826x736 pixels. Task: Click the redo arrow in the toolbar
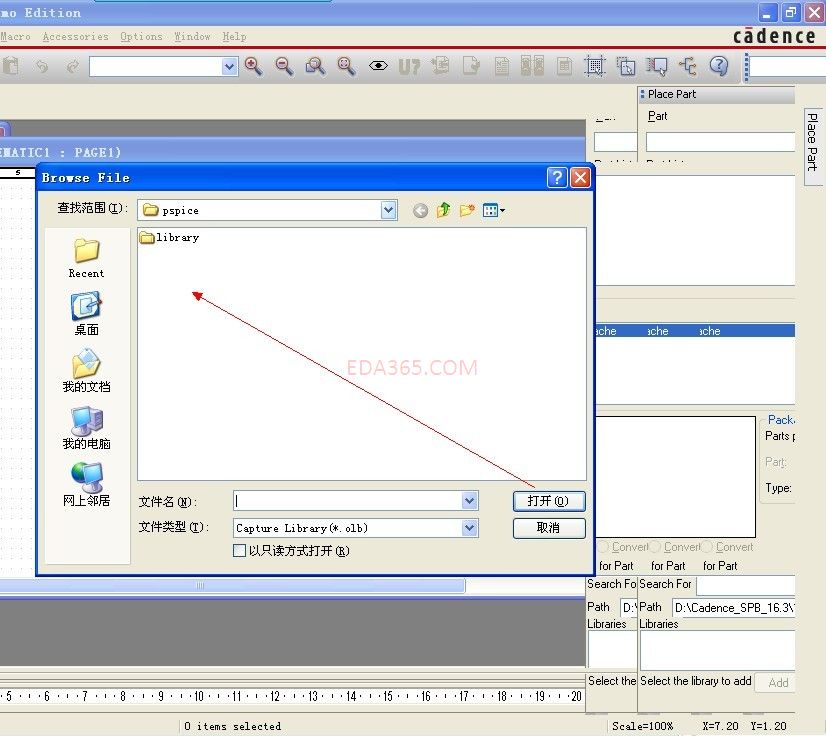[x=73, y=66]
